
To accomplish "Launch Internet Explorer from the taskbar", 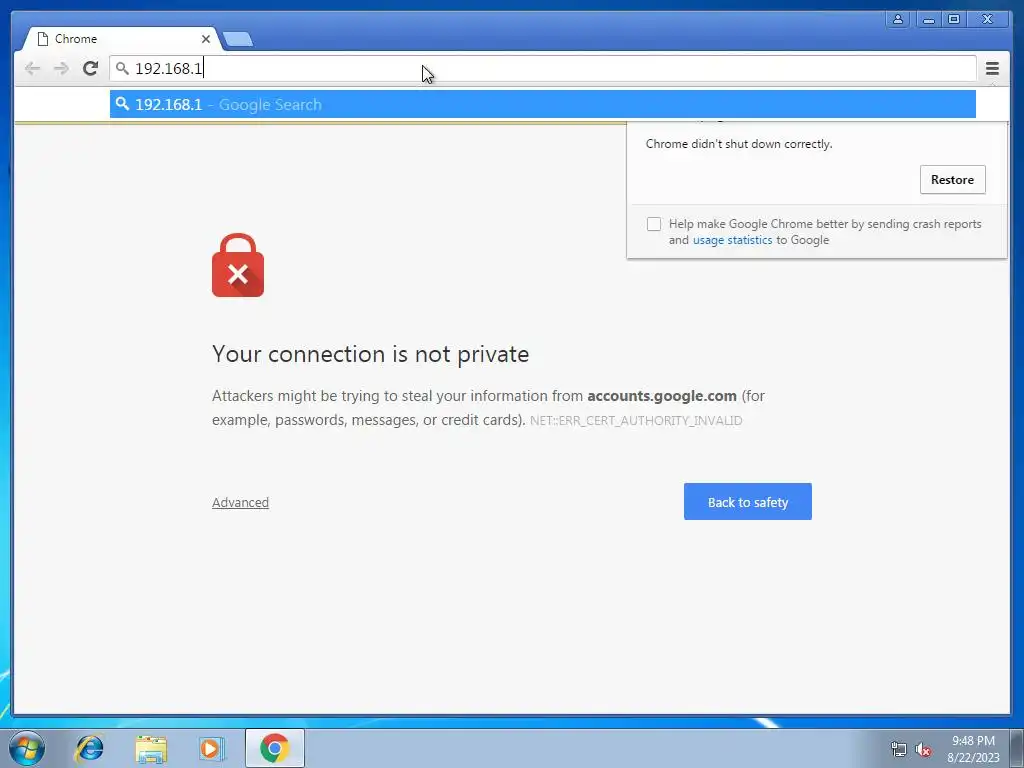I will click(89, 748).
